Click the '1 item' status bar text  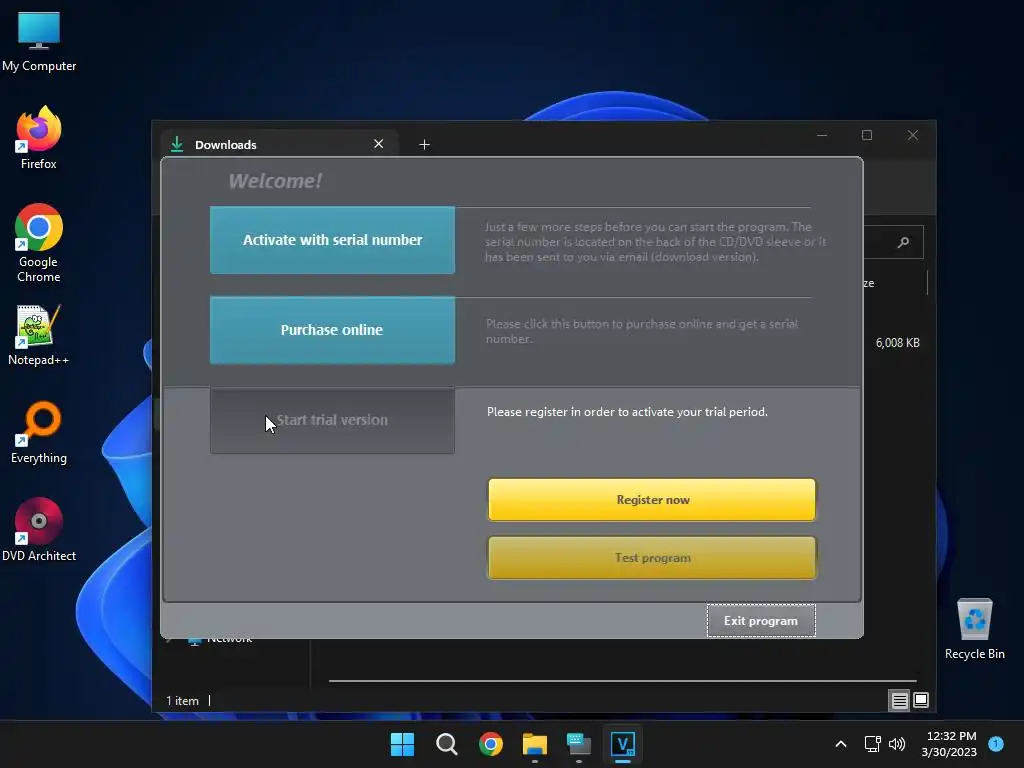(182, 701)
